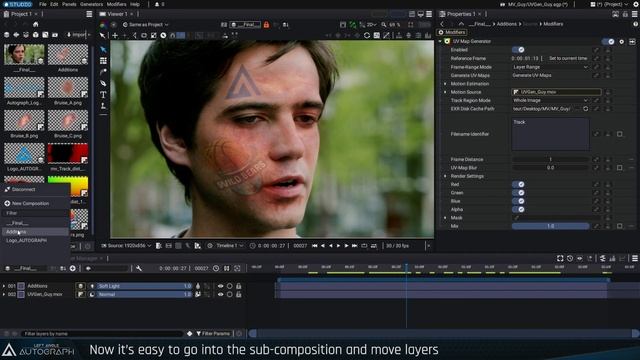Adjust the Soft Light opacity slider on Additions
This screenshot has width=640, height=360.
click(144, 286)
